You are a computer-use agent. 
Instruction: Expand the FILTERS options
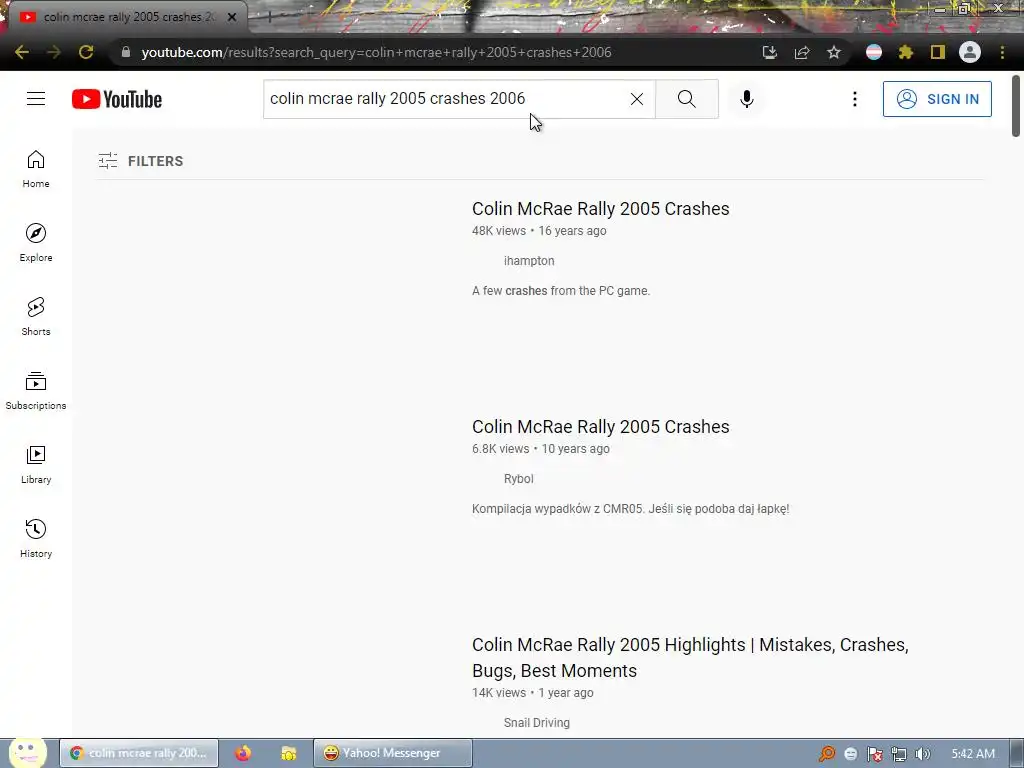[x=140, y=161]
